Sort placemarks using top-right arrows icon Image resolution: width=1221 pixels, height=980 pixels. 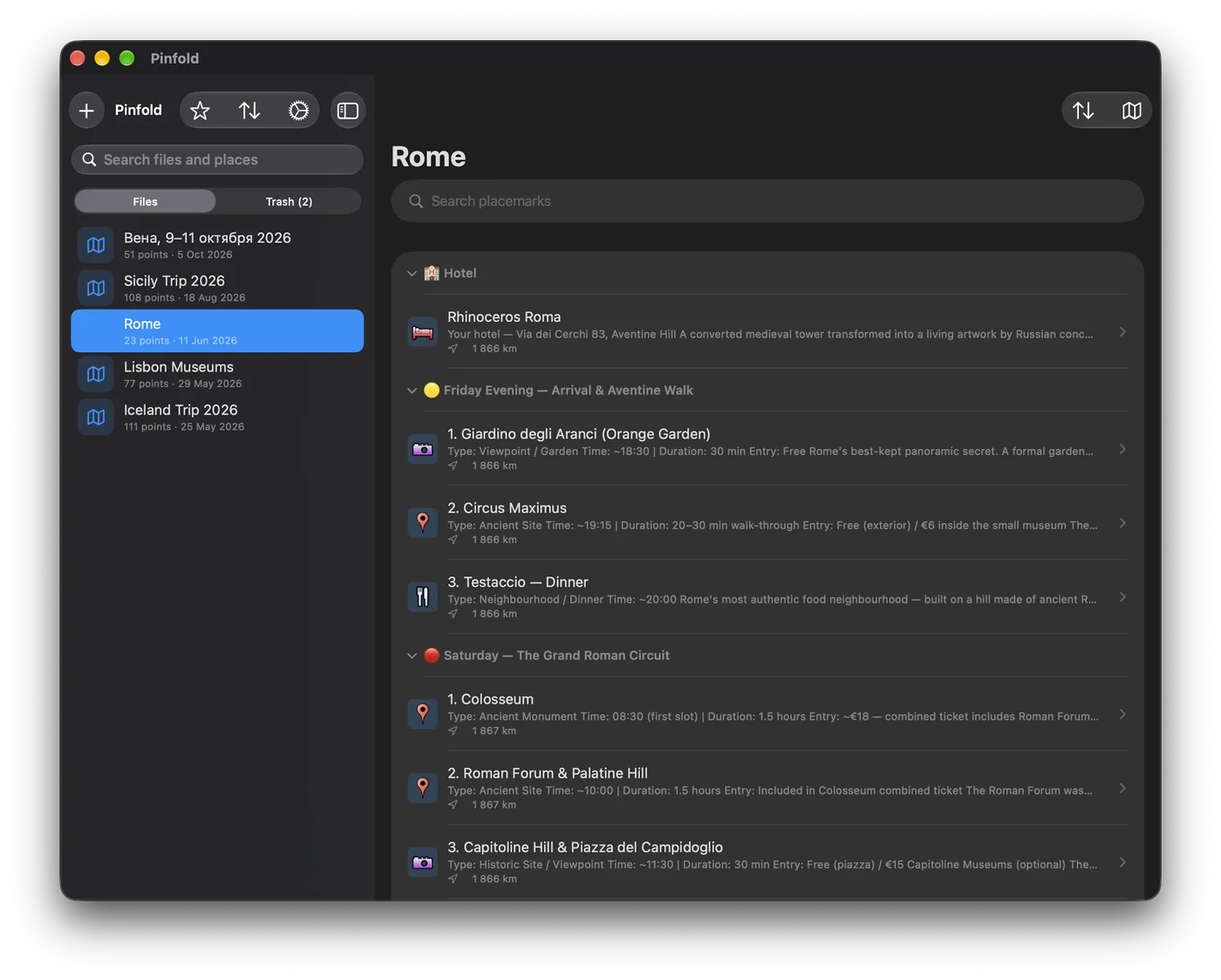click(1083, 111)
